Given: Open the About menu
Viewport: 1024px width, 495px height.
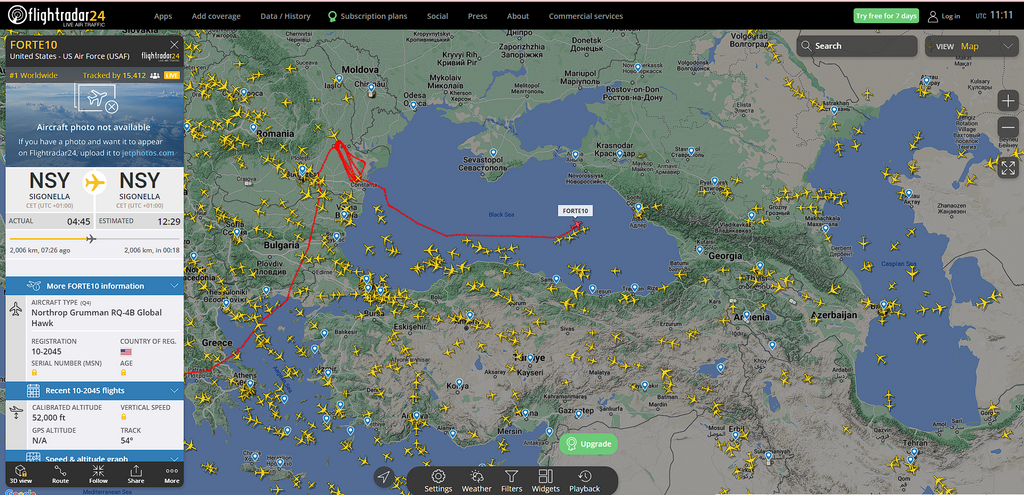Looking at the screenshot, I should pyautogui.click(x=518, y=16).
